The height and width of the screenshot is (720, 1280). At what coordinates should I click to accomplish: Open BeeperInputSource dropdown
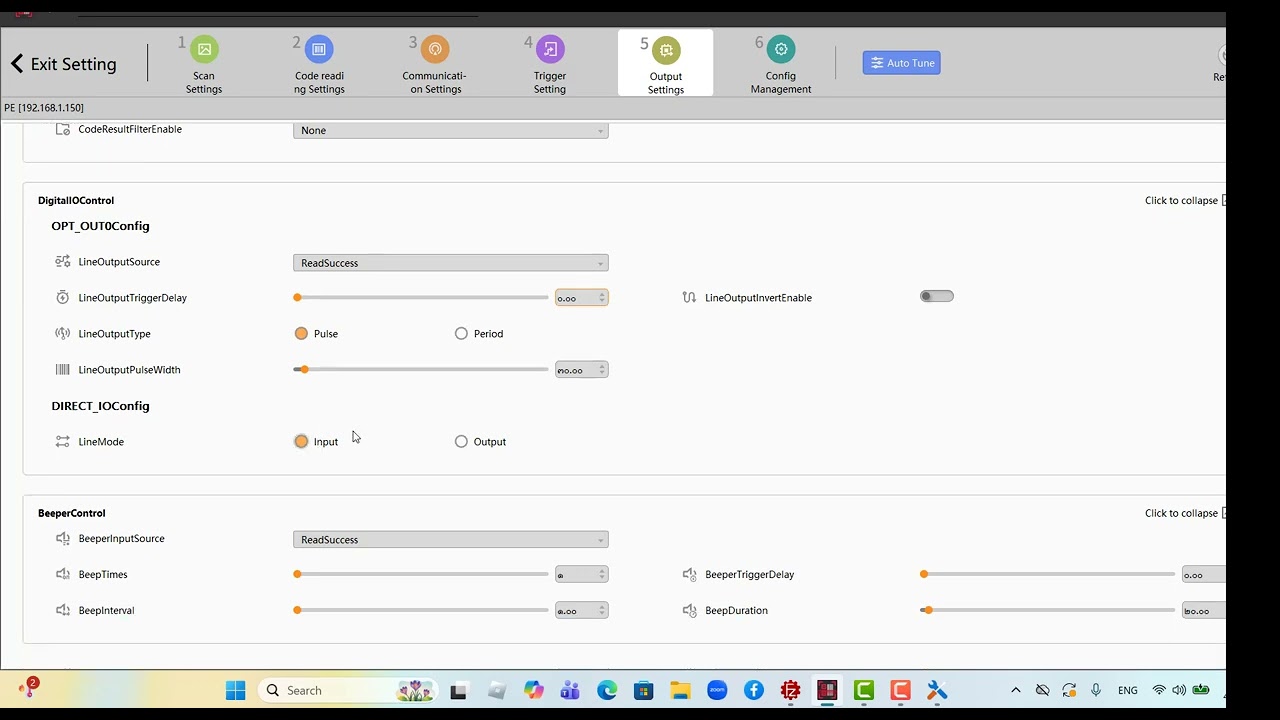pos(450,540)
